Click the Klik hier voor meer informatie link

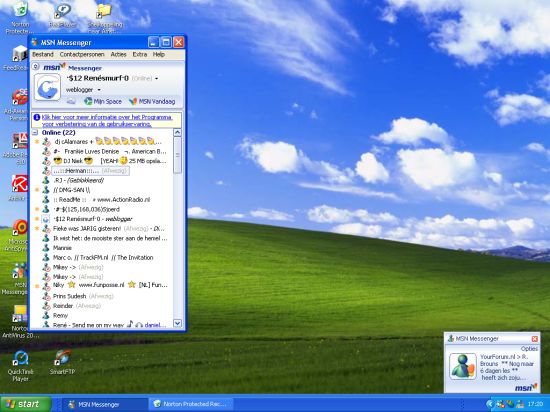pos(107,120)
